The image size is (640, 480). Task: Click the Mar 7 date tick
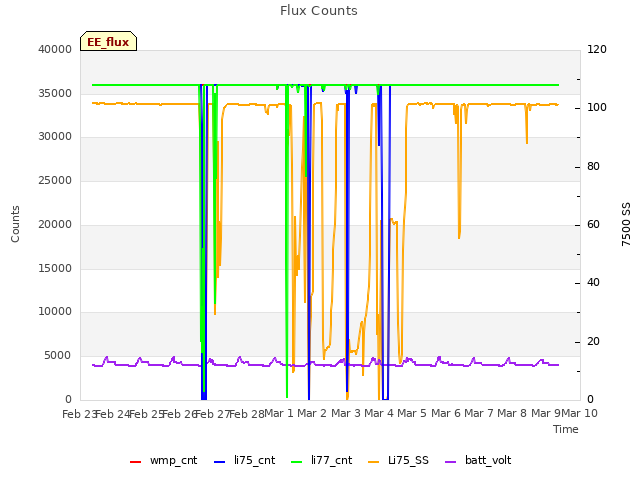click(x=479, y=413)
